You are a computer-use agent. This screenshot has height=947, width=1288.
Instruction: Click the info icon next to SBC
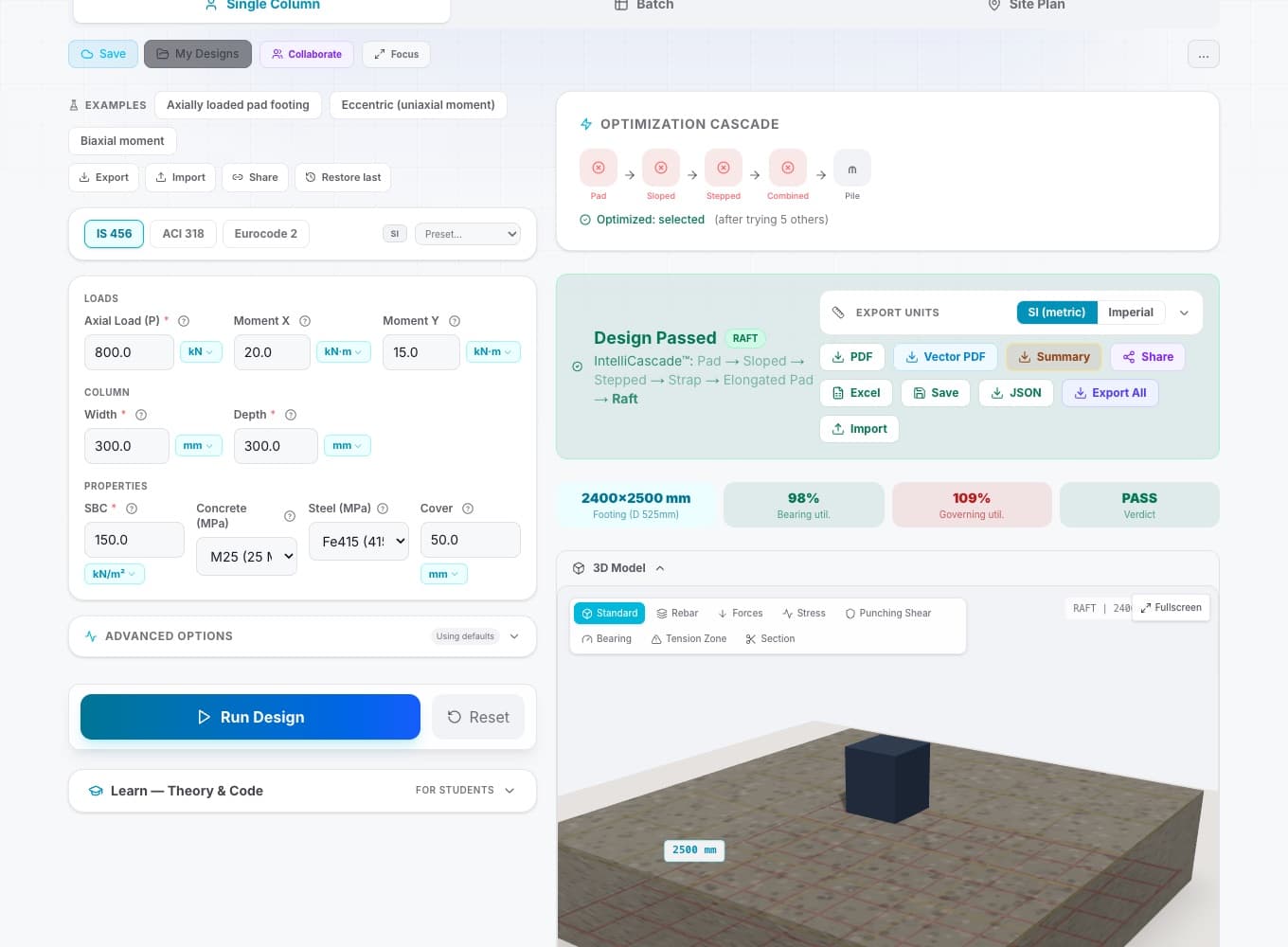(132, 509)
